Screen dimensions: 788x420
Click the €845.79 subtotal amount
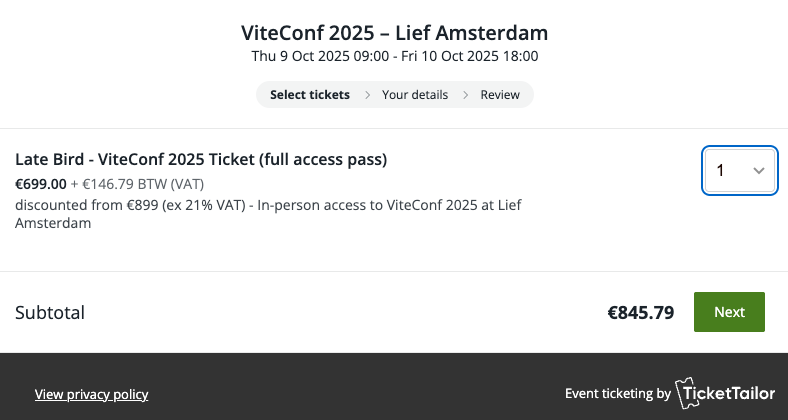[x=641, y=312]
